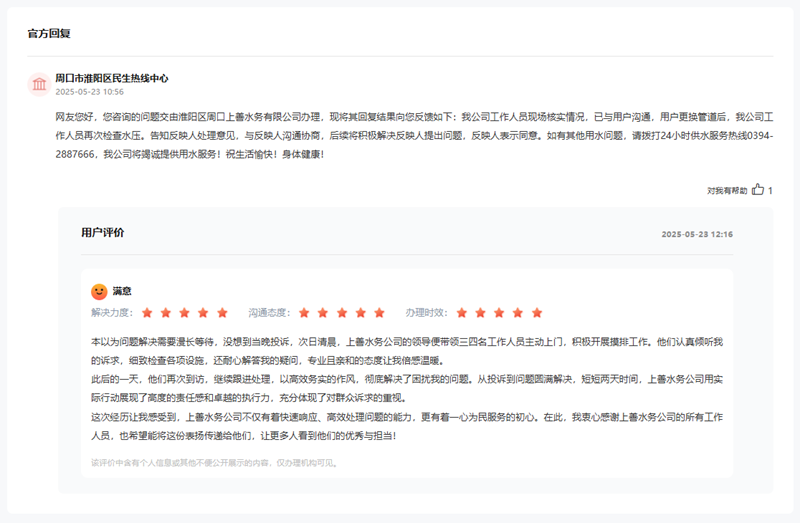This screenshot has width=800, height=523.
Task: Click the review line starting 本以为问题解决
Action: (x=407, y=351)
